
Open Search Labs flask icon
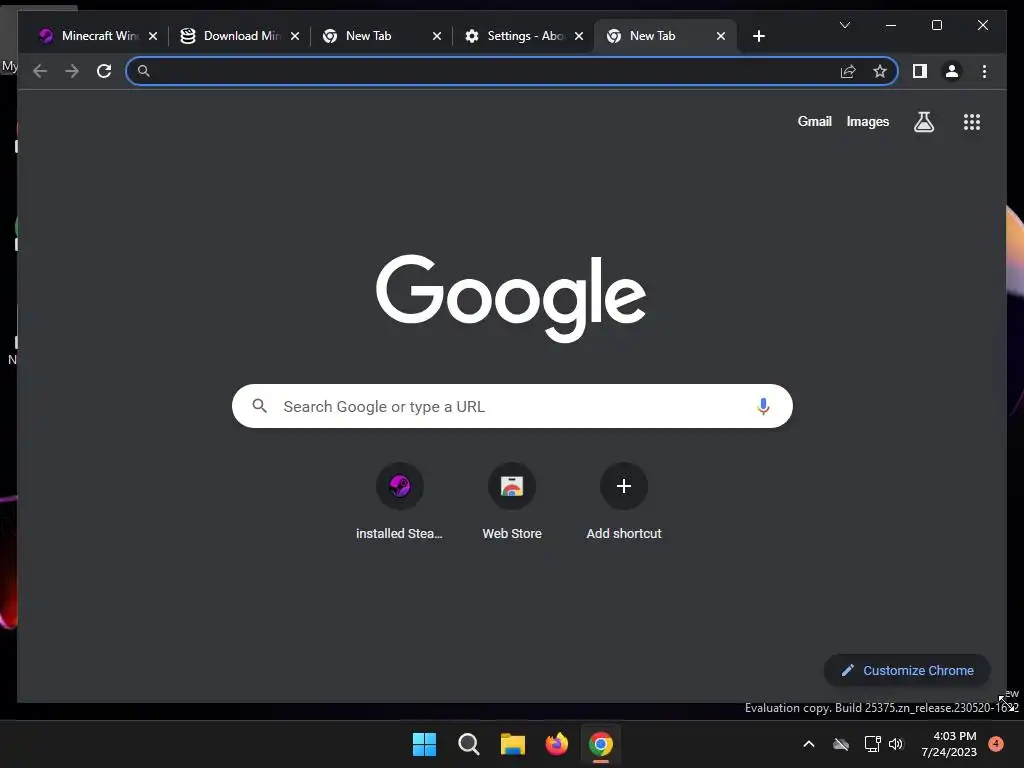[x=923, y=121]
